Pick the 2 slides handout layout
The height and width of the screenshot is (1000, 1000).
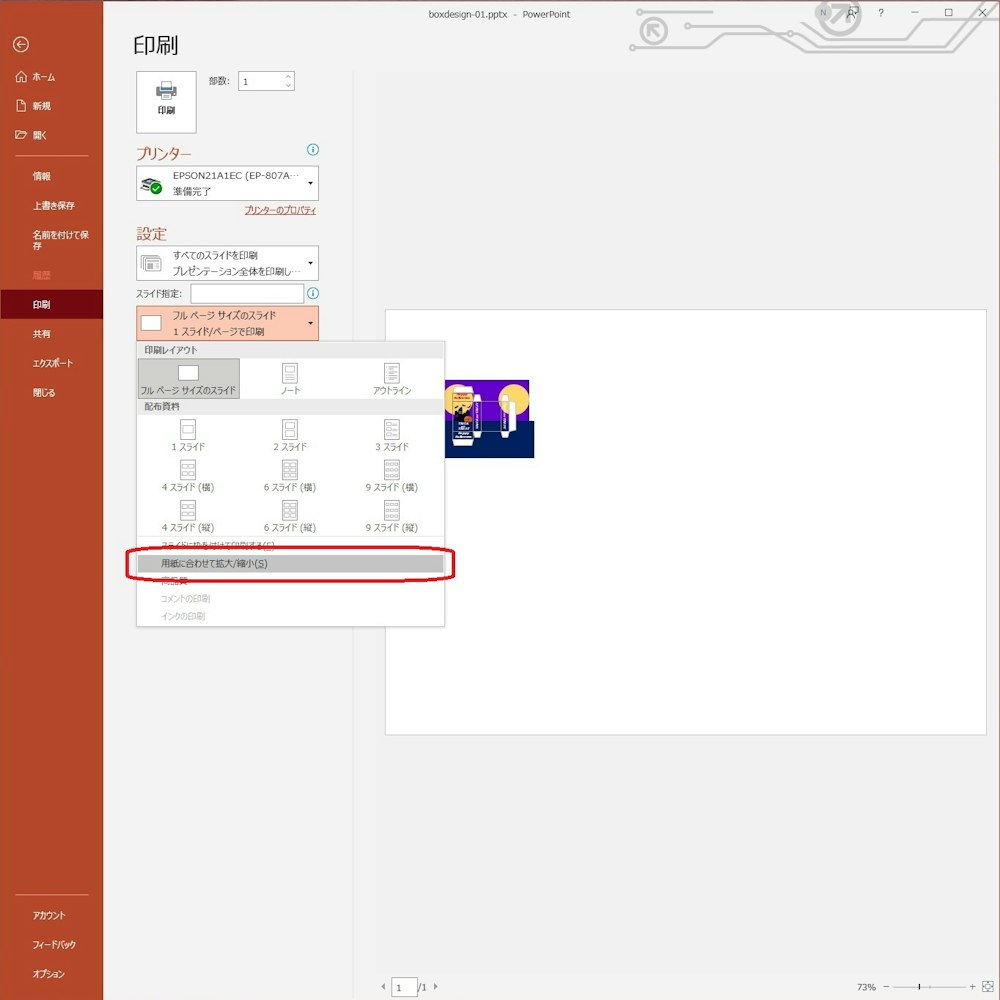click(290, 436)
